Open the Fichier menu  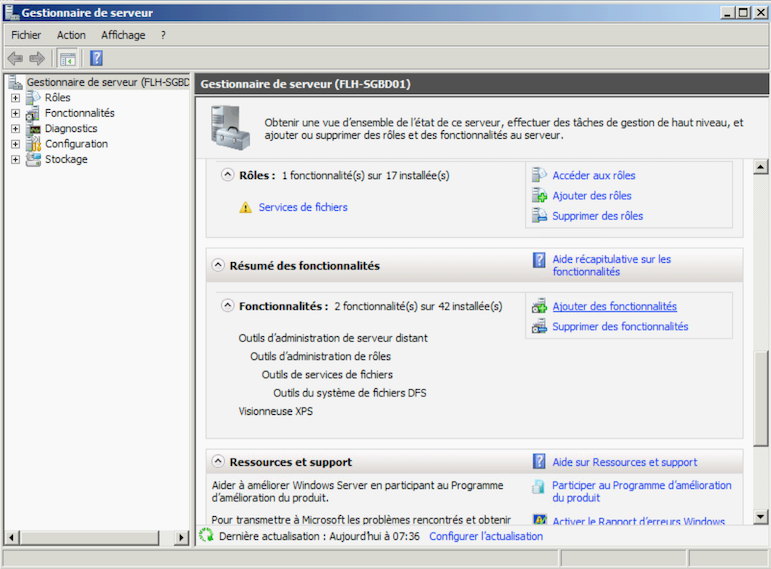(x=26, y=35)
